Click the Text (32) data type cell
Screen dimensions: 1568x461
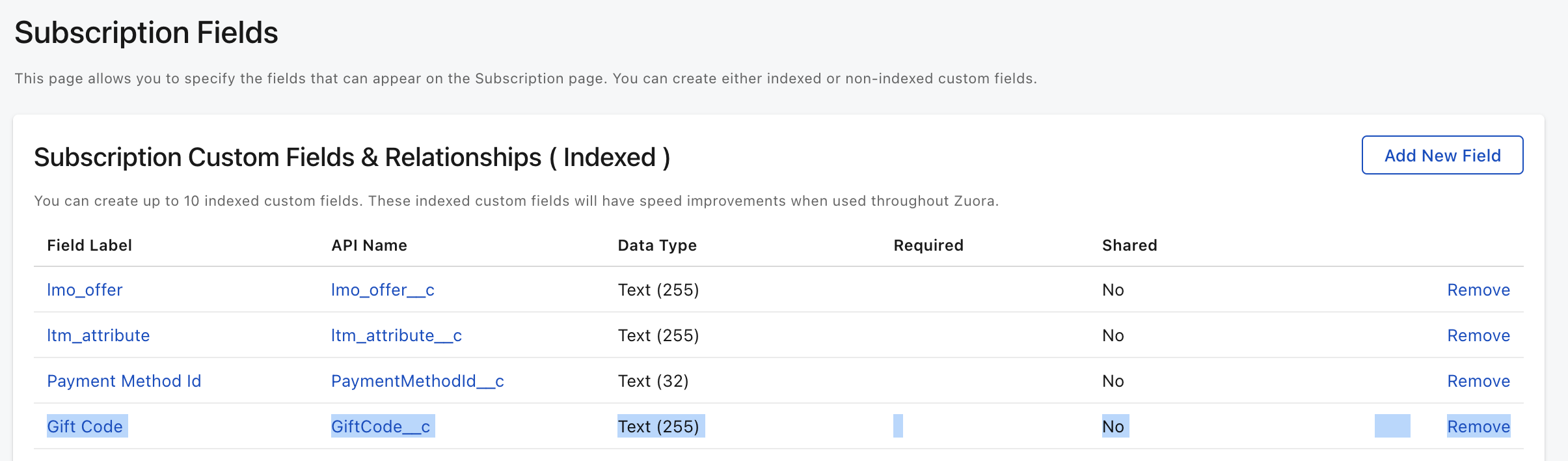click(653, 382)
